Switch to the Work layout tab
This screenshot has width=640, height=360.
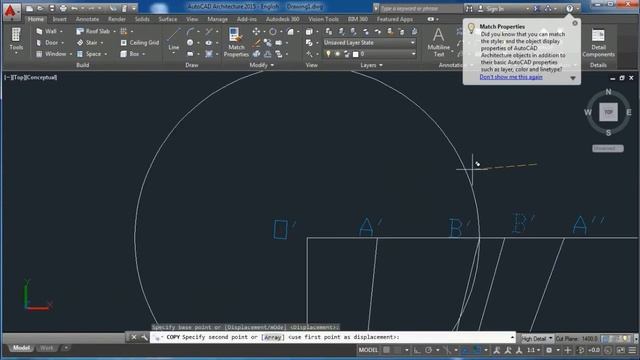(47, 348)
